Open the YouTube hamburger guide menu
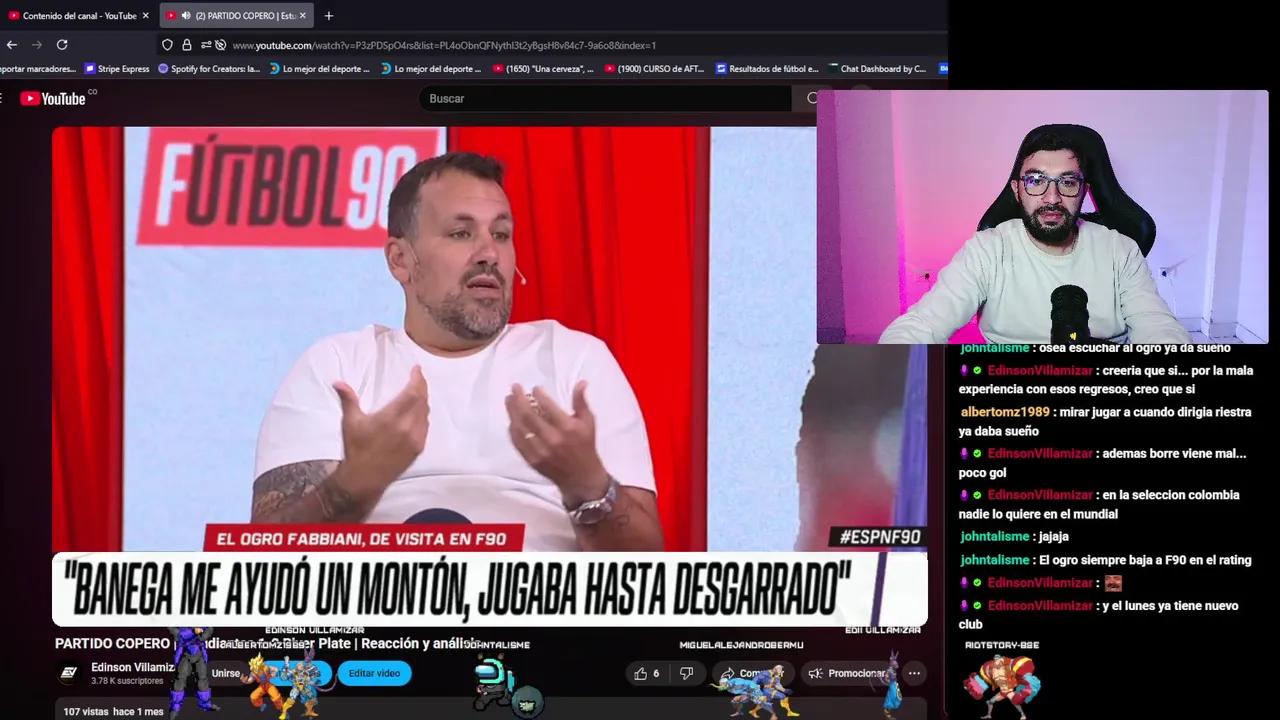Viewport: 1280px width, 720px height. (2, 98)
